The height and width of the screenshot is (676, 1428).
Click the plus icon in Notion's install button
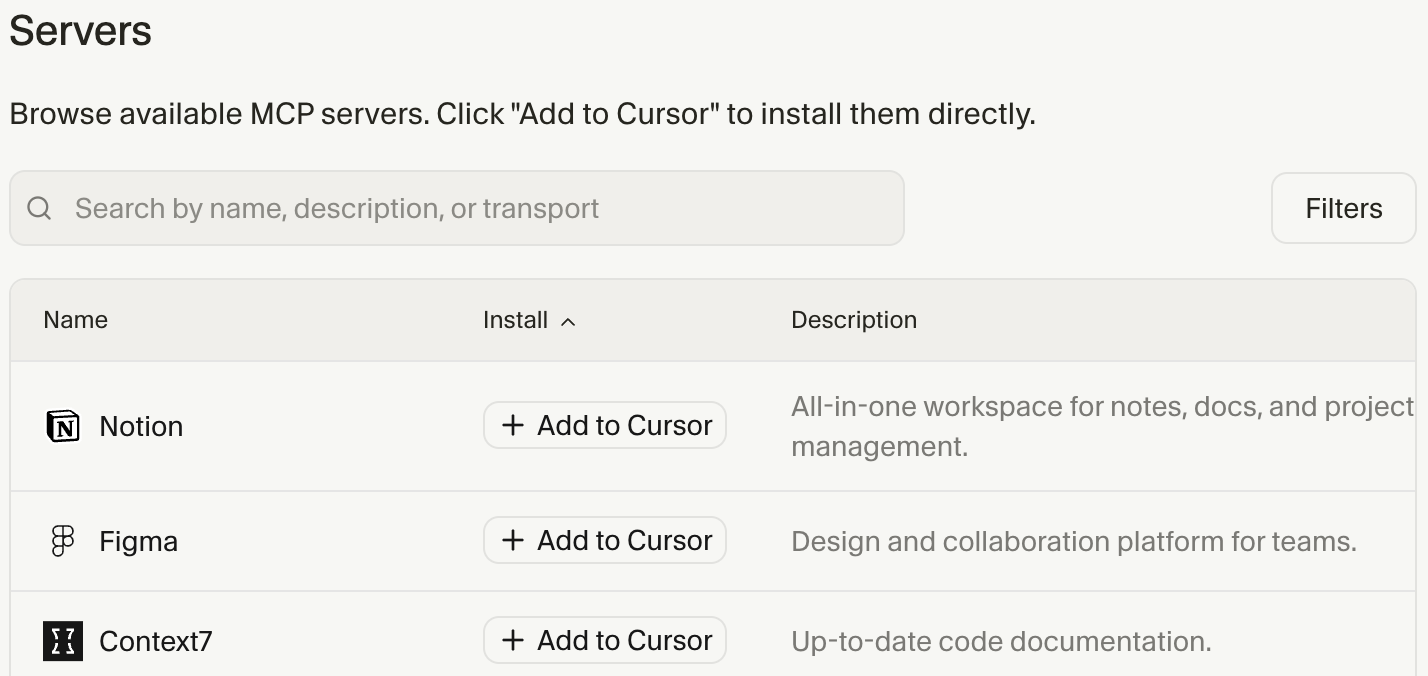[x=513, y=425]
